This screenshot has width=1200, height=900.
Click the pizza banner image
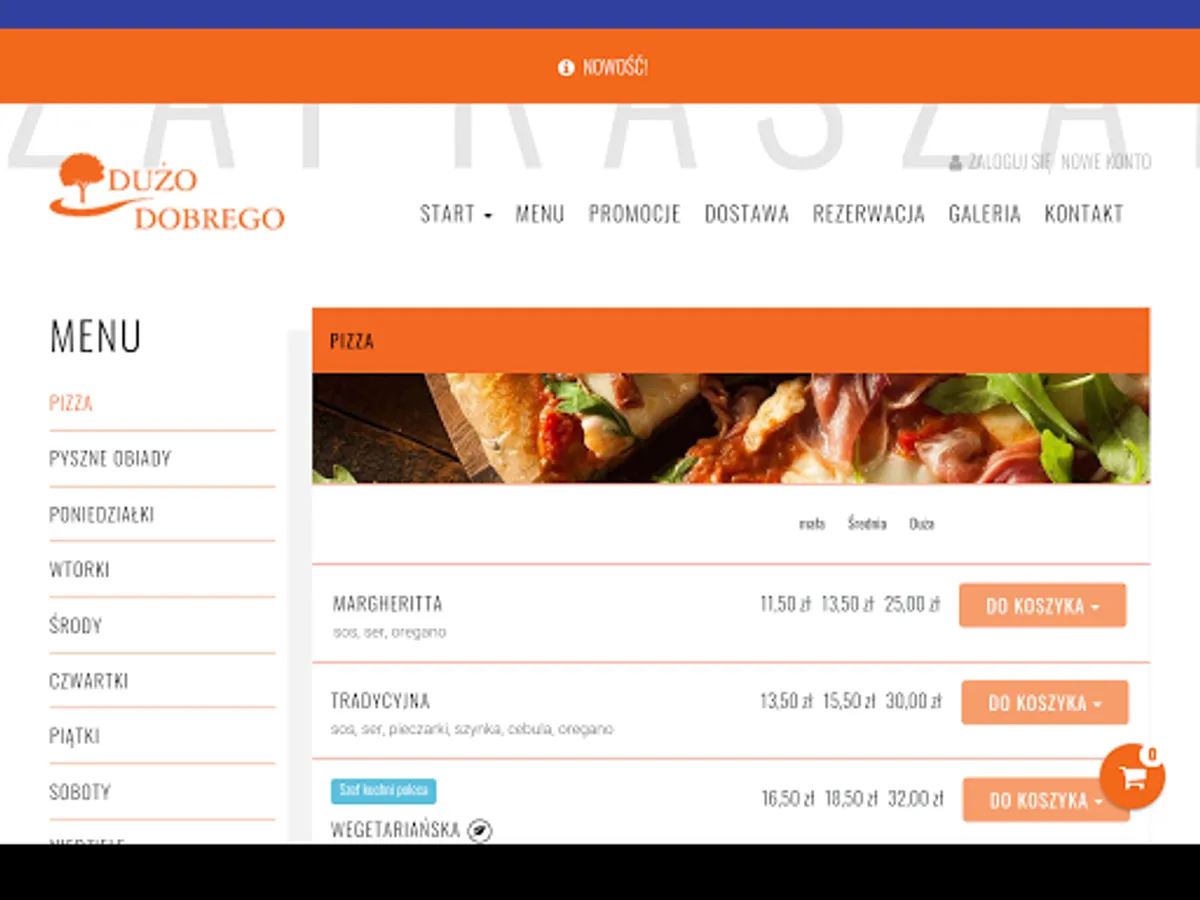point(731,428)
